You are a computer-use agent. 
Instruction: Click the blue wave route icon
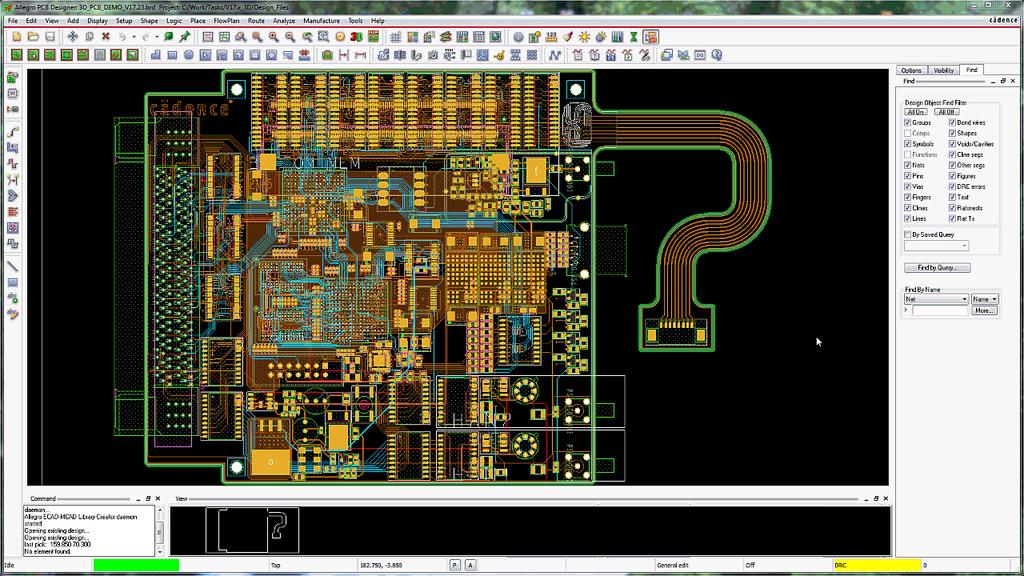(x=554, y=56)
